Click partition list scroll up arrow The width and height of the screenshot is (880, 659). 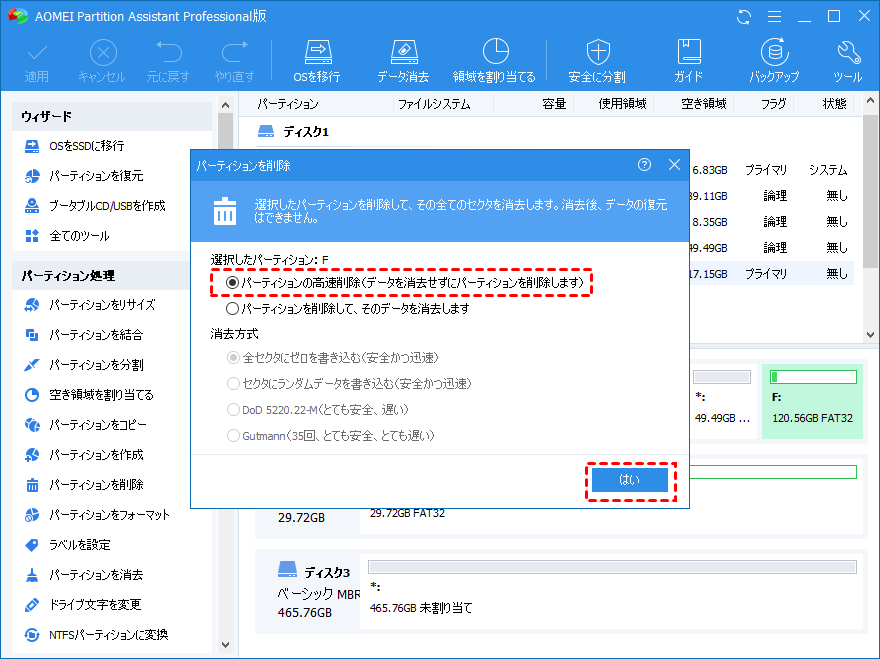click(x=870, y=101)
